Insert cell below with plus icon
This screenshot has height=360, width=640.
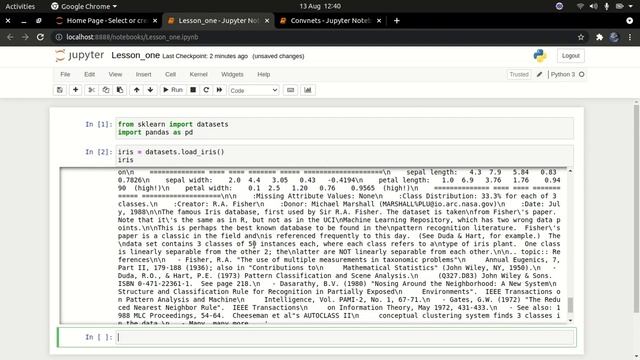(x=76, y=90)
